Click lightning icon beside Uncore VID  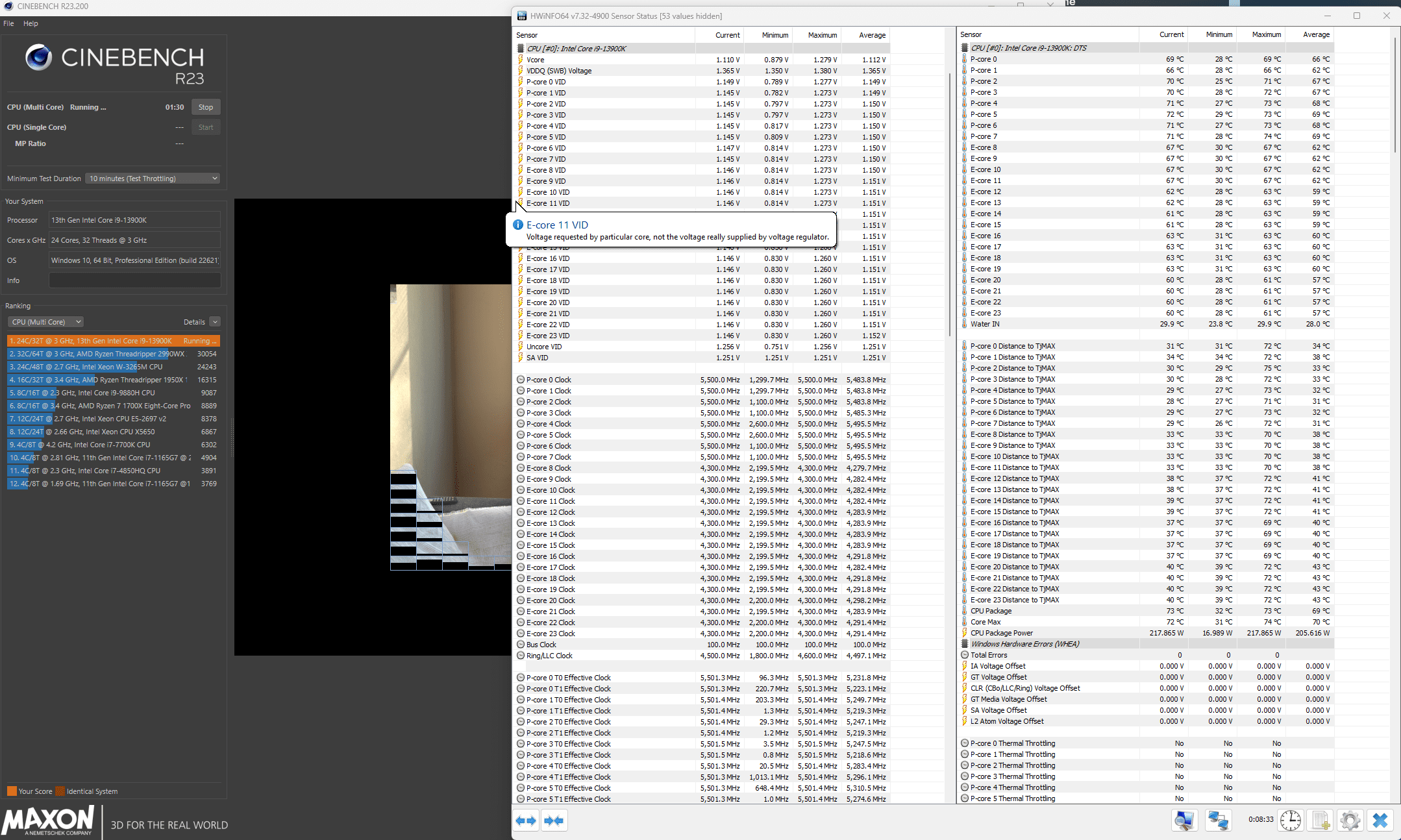point(520,347)
